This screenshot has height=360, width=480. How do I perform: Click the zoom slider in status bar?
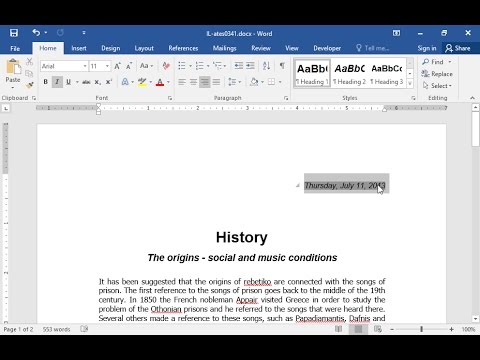(421, 329)
